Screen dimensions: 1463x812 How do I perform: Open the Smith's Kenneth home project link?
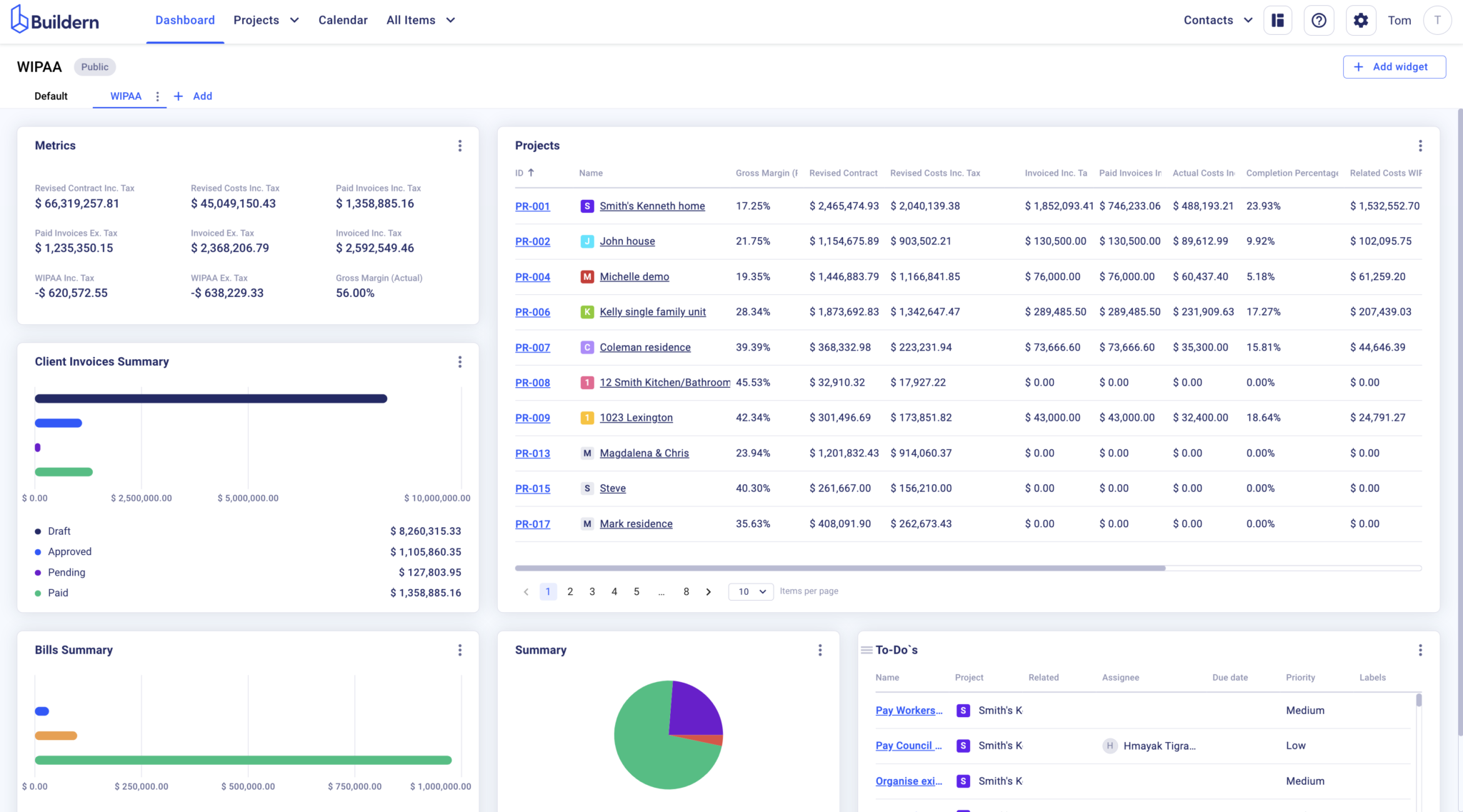[652, 206]
